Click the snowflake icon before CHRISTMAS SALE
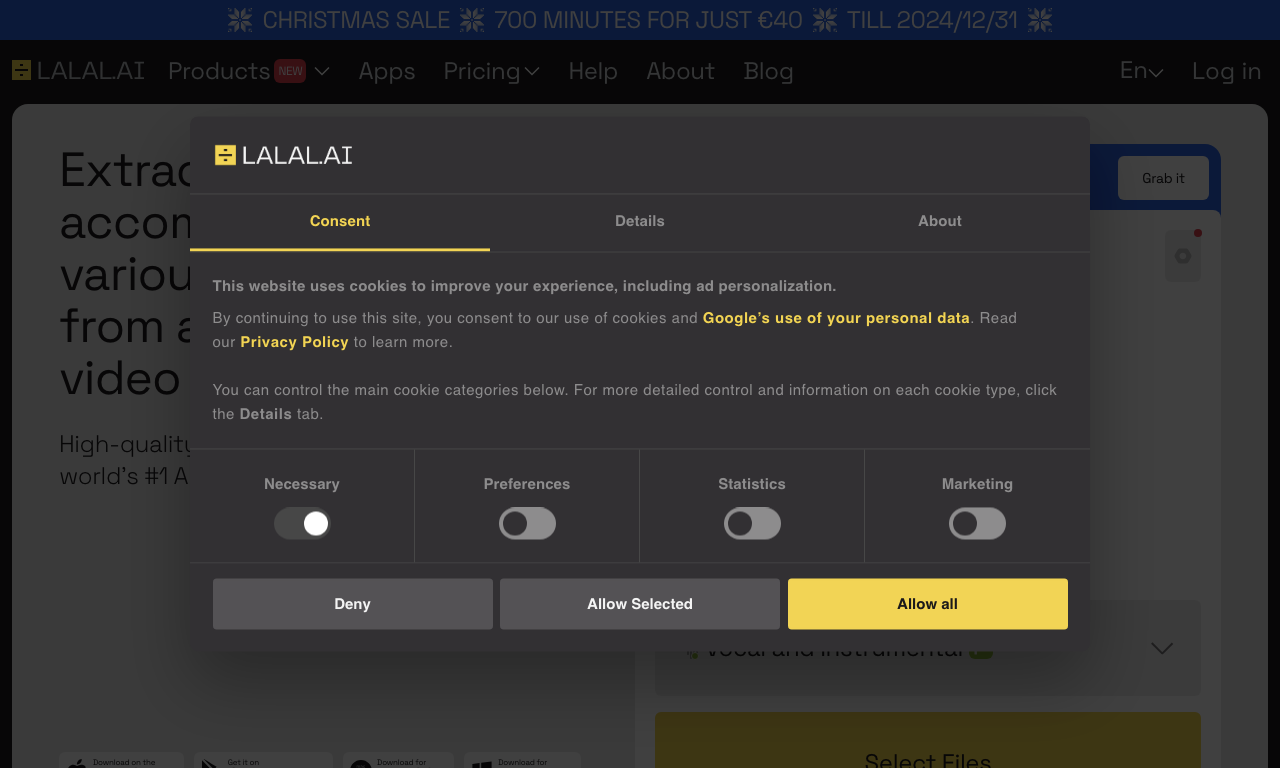Image resolution: width=1280 pixels, height=768 pixels. [x=240, y=20]
